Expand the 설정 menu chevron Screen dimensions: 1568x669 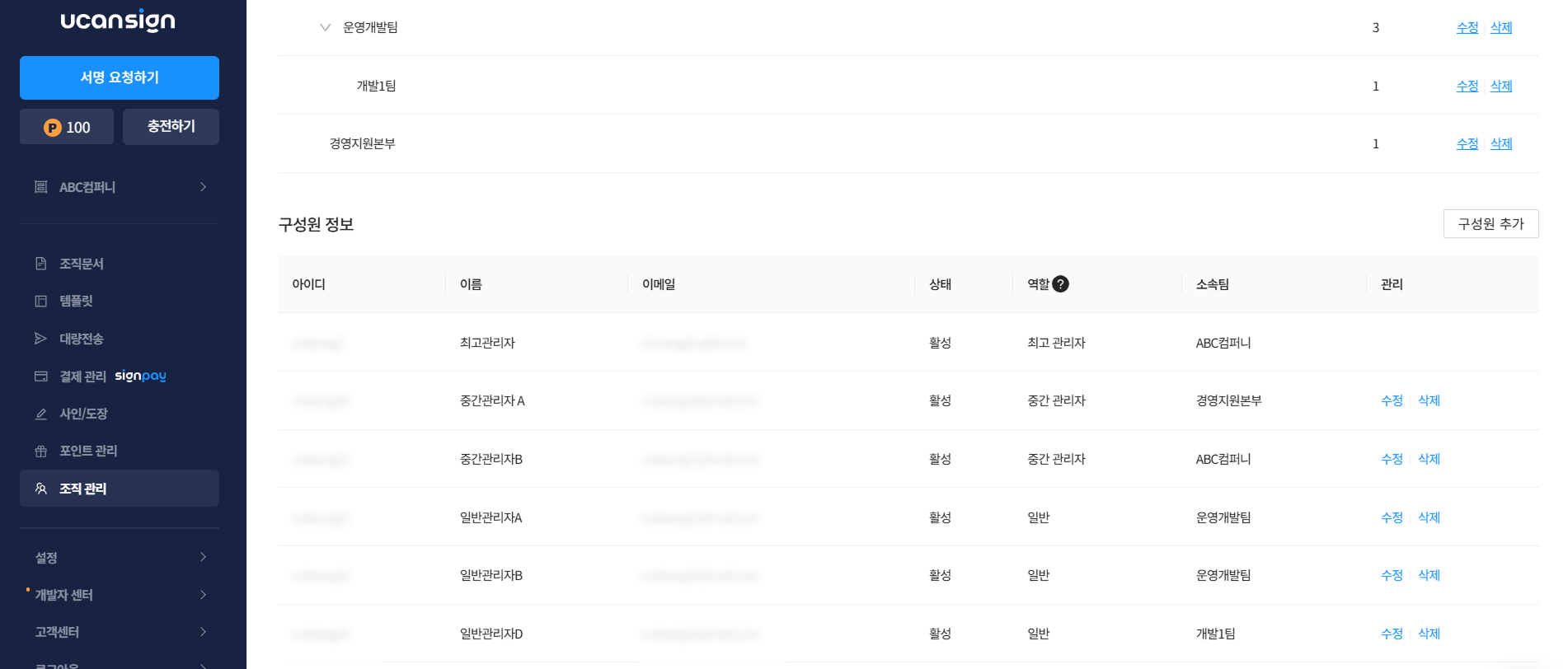[x=203, y=558]
